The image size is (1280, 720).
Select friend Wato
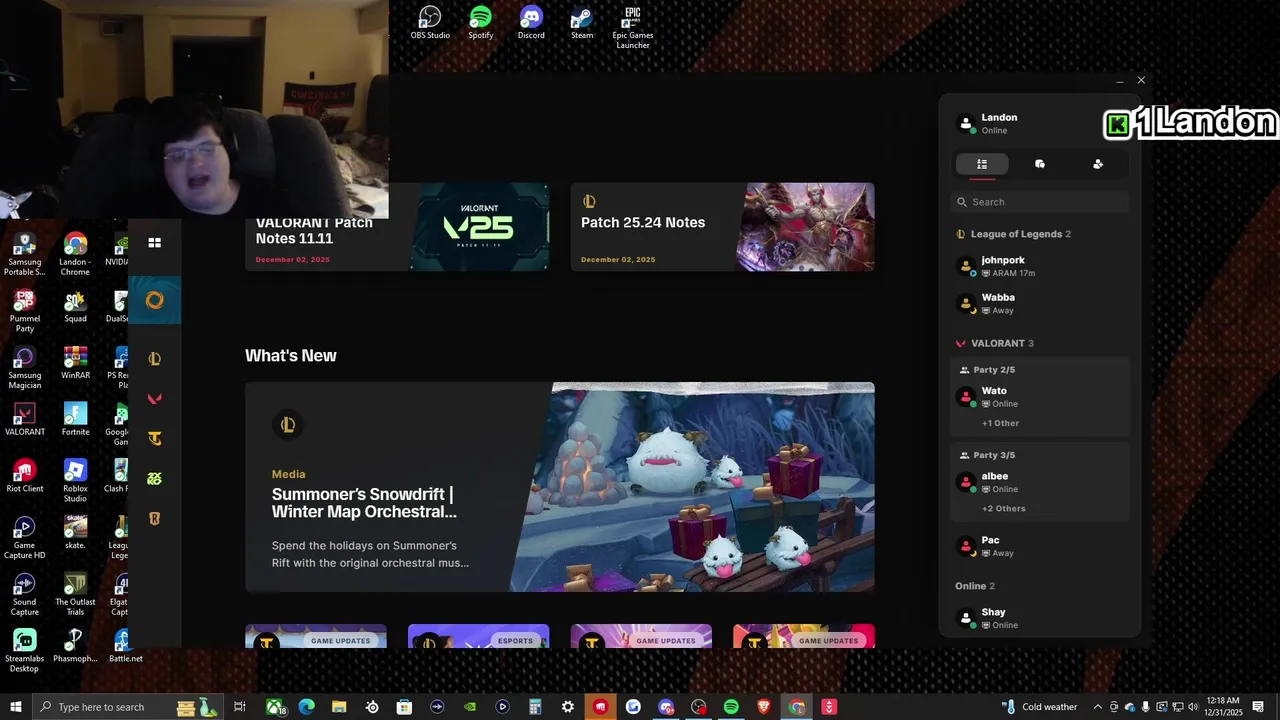(1040, 397)
